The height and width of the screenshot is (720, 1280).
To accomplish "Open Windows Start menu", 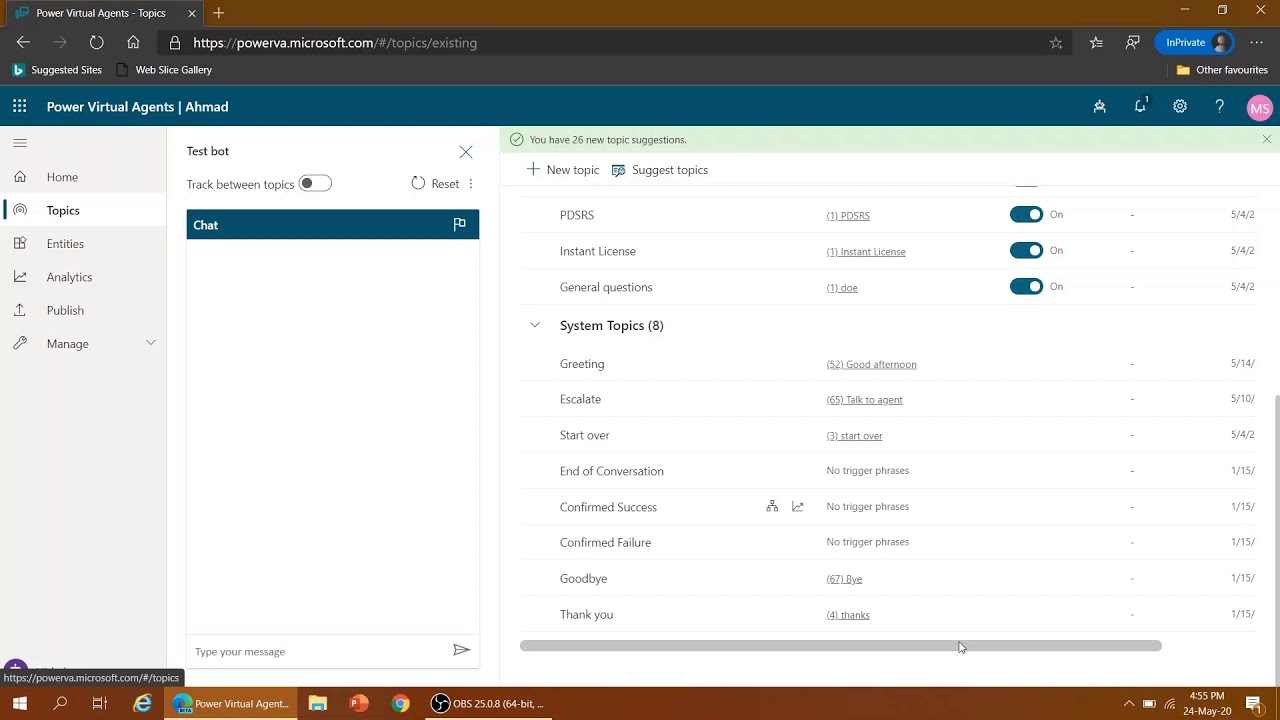I will coord(20,704).
